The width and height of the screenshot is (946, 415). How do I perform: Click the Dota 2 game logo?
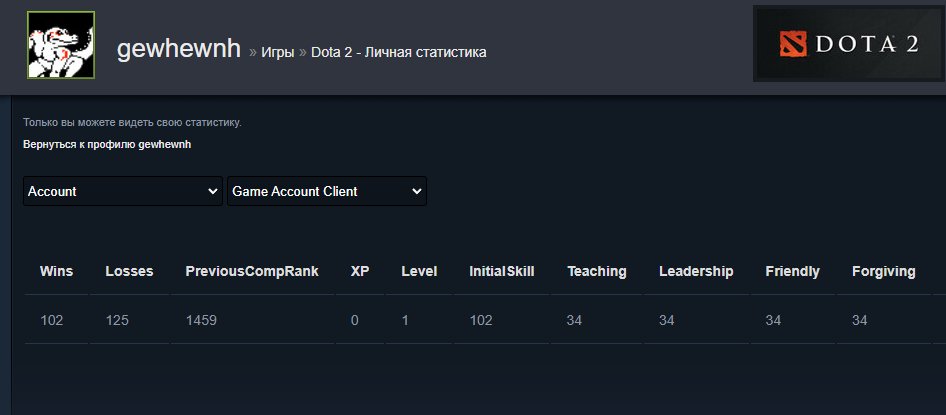[x=849, y=43]
